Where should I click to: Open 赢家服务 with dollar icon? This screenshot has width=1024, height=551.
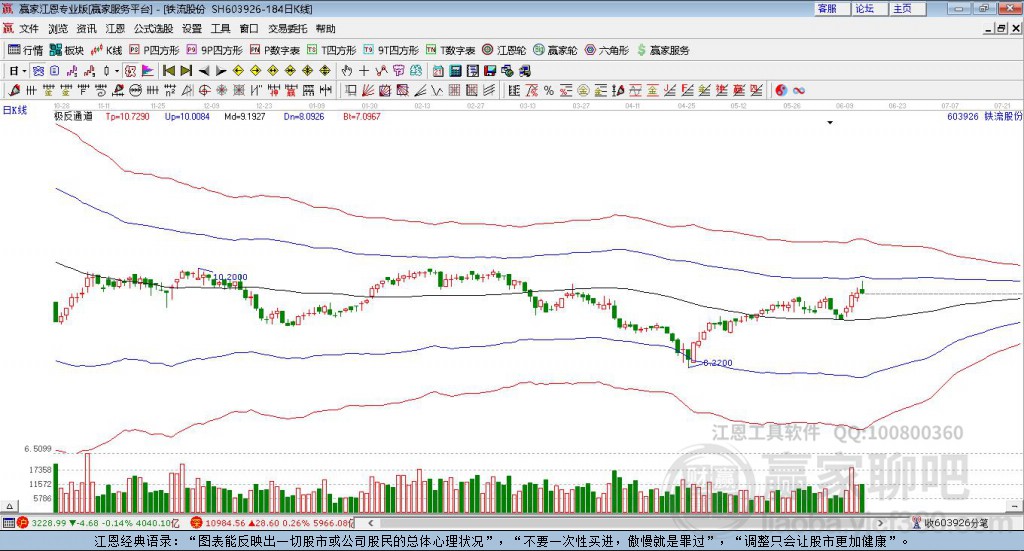[663, 50]
